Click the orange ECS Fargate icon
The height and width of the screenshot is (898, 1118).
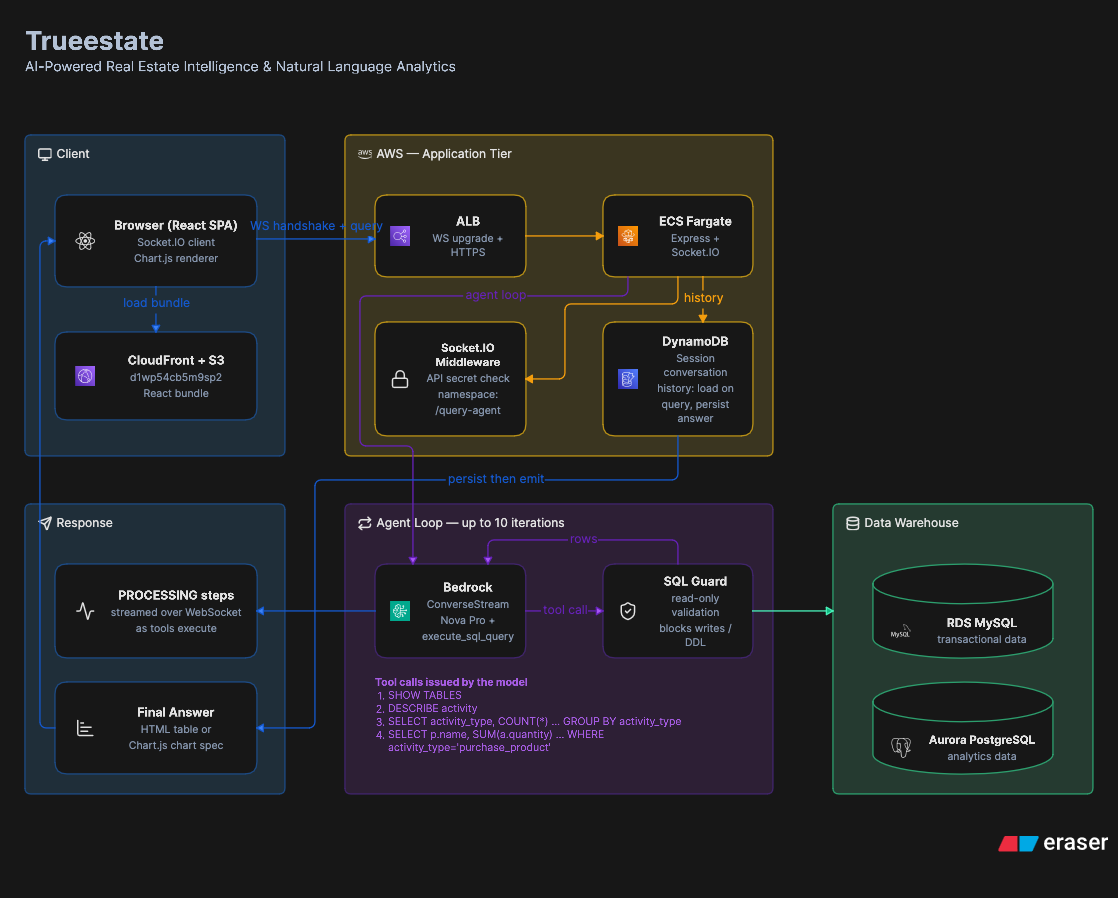point(627,236)
